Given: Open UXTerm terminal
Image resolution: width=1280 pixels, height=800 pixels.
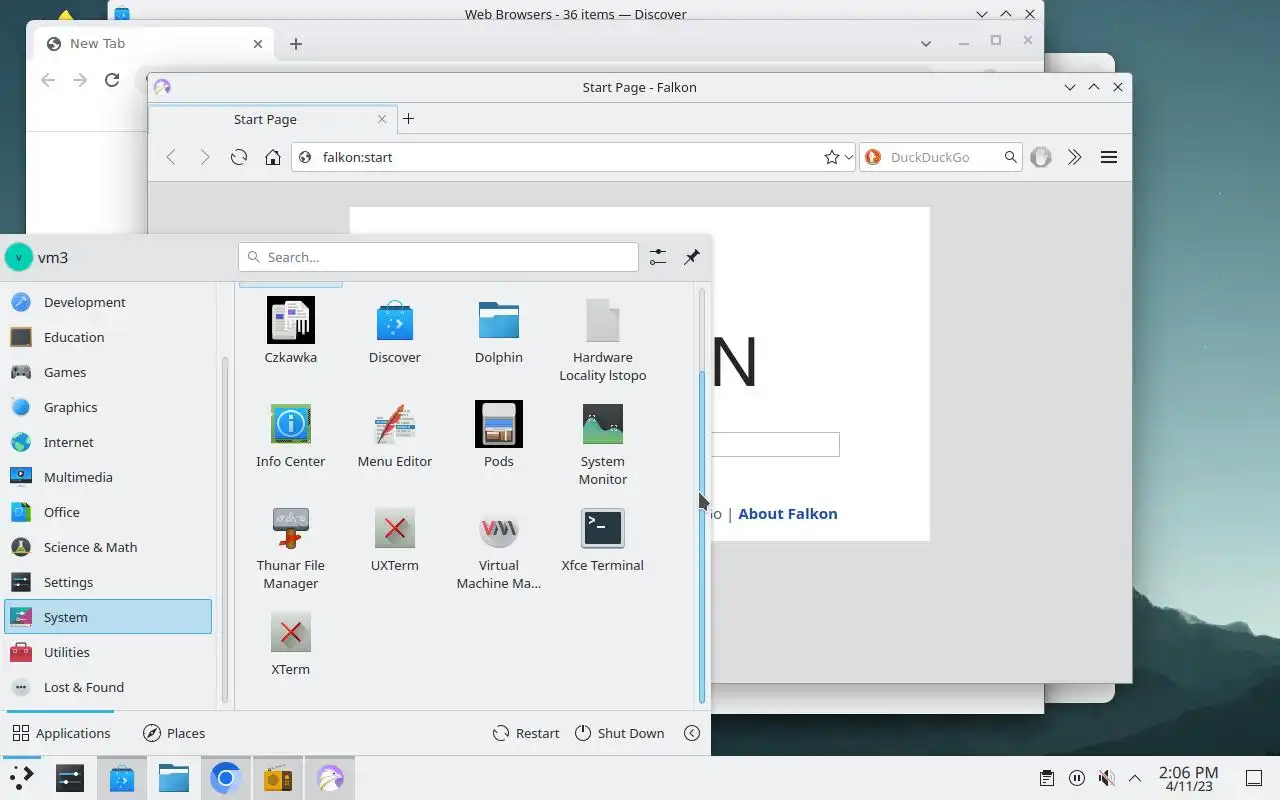Looking at the screenshot, I should point(394,539).
